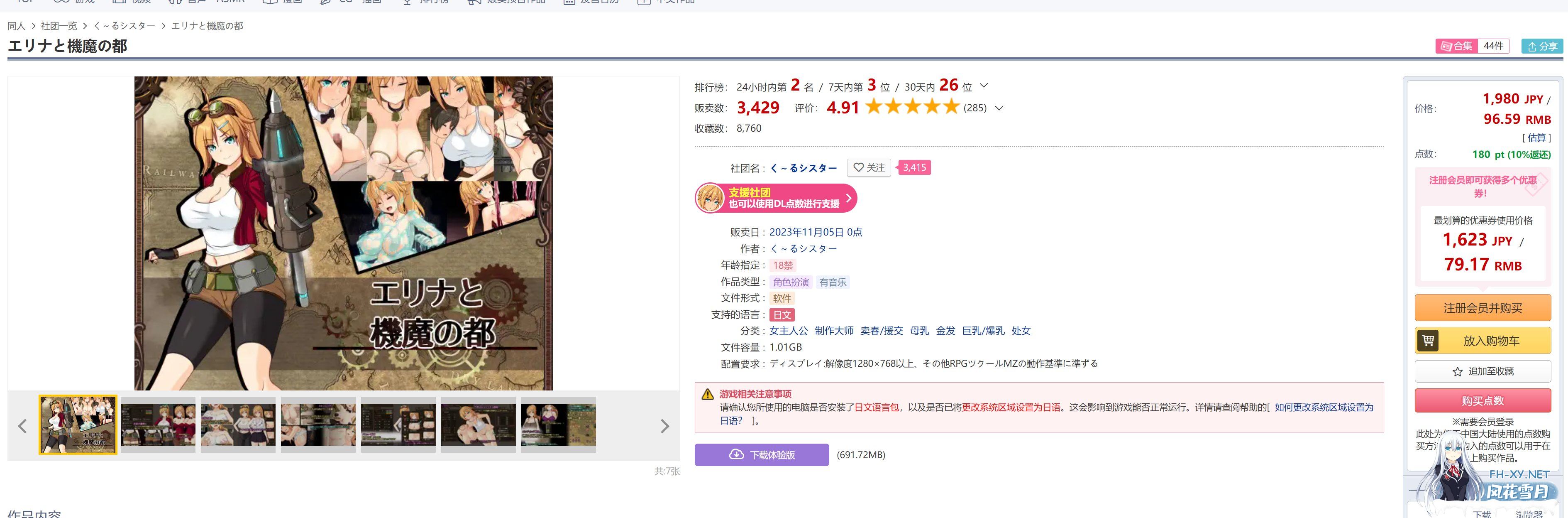Viewport: 1568px width, 518px height.
Task: Open the 女主人公 category tag
Action: pos(789,331)
